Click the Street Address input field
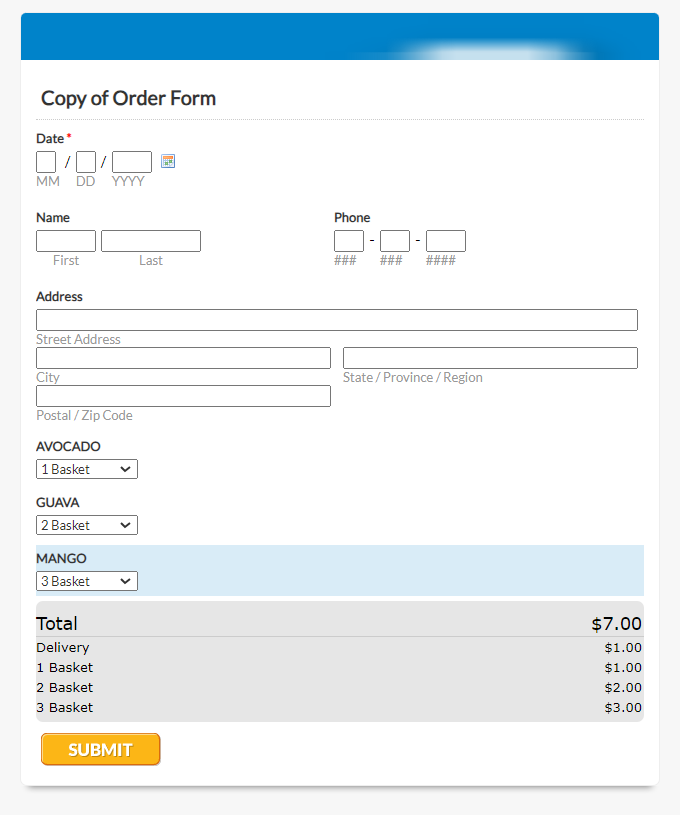The image size is (680, 815). click(337, 320)
